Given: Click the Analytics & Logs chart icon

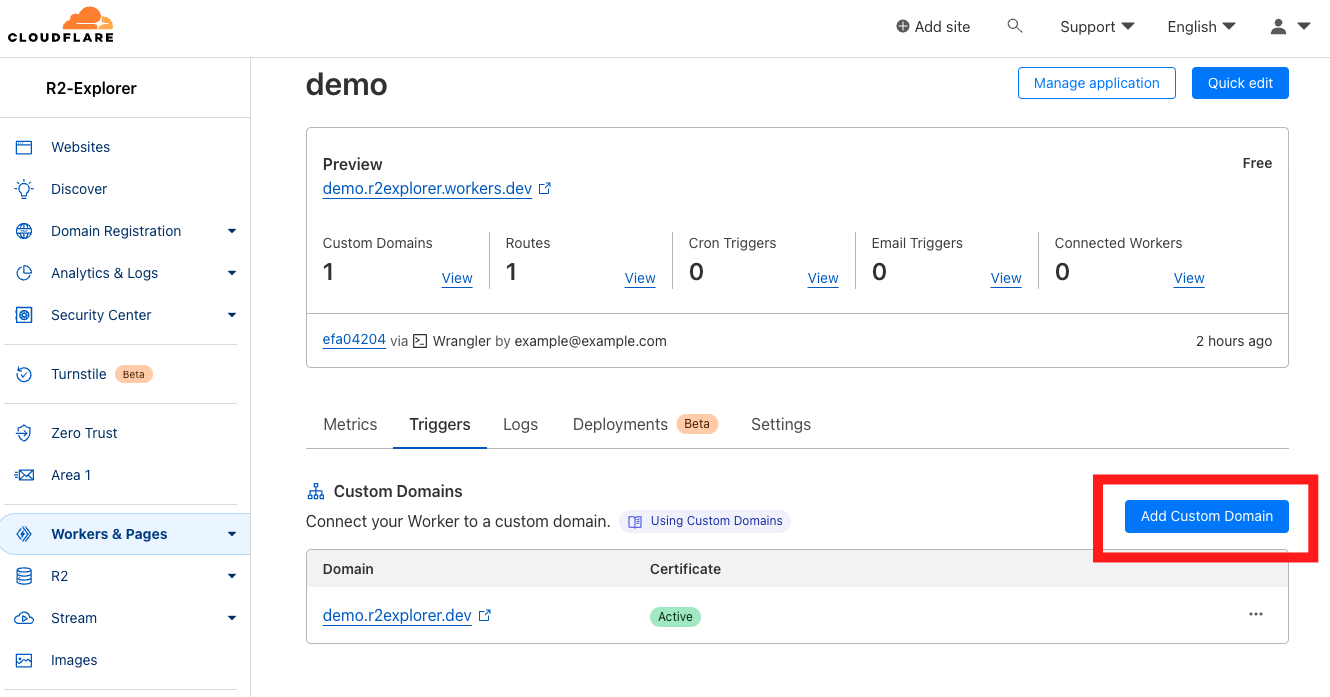Looking at the screenshot, I should coord(24,273).
